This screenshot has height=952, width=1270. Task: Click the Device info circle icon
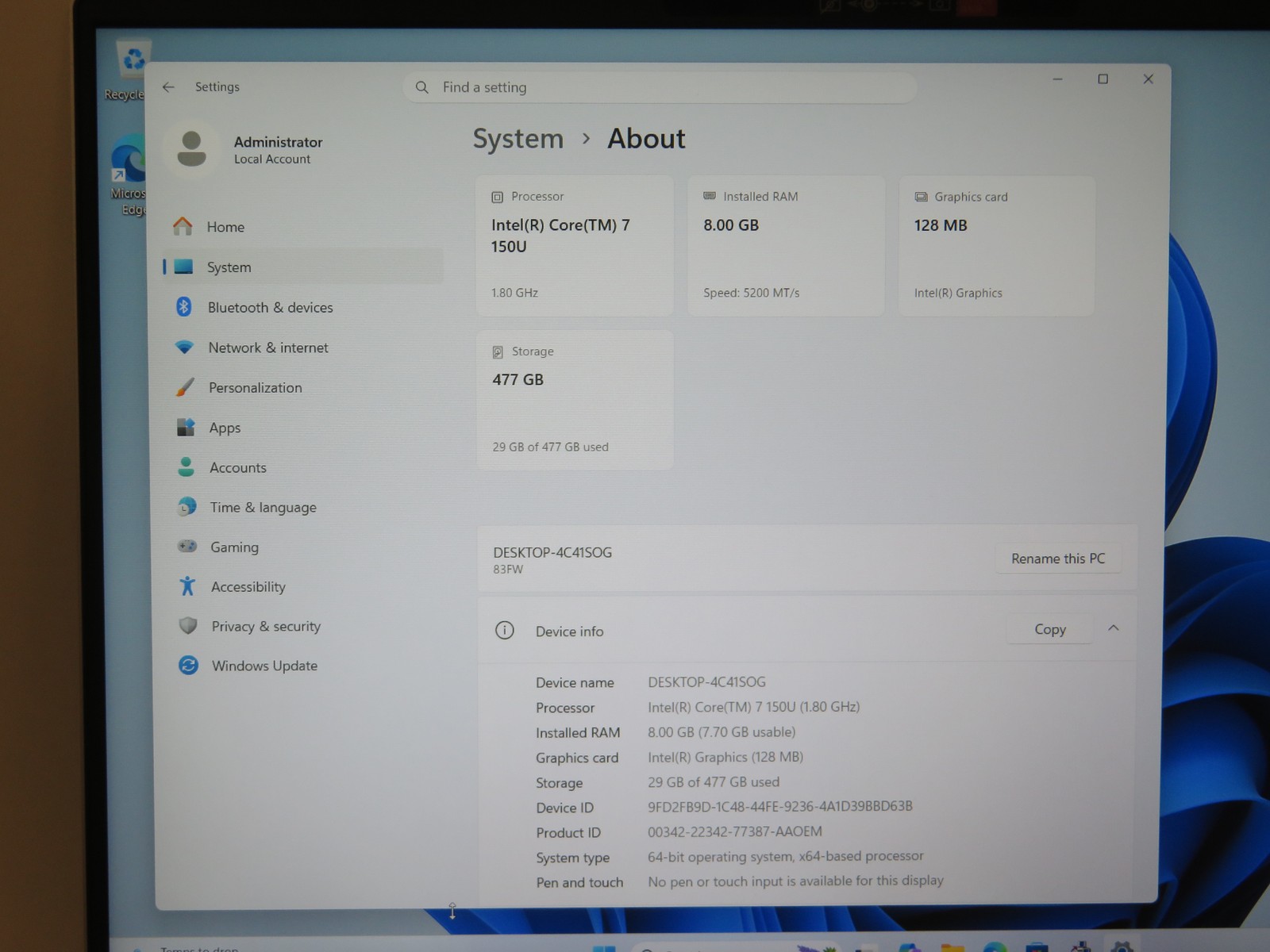505,631
